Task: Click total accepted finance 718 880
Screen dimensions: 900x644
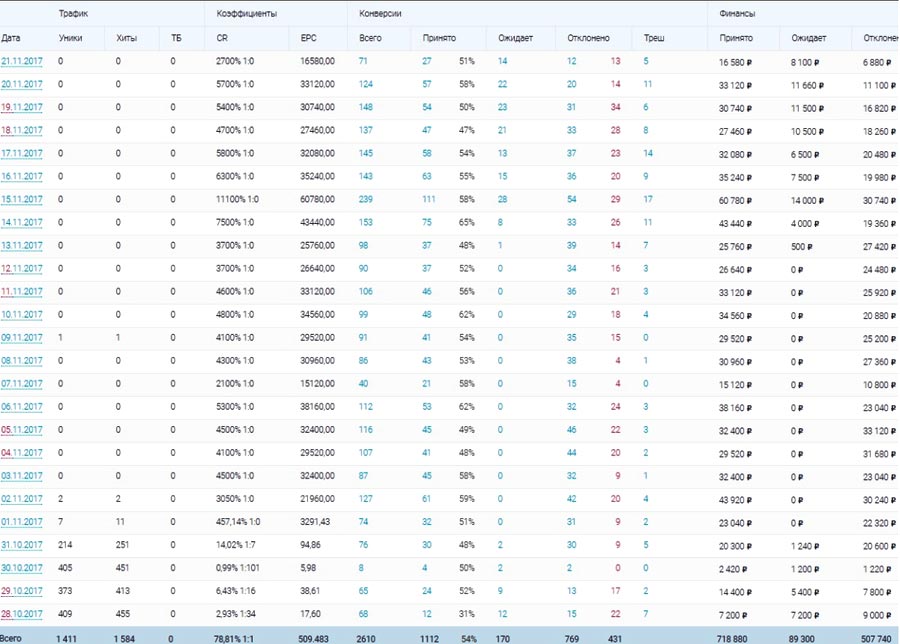Action: [732, 638]
